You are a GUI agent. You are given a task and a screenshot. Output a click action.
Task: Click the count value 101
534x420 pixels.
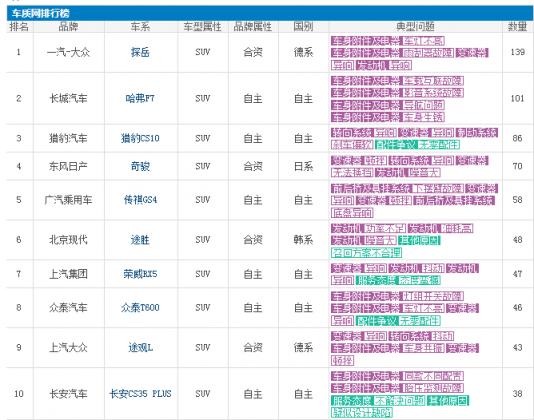517,99
